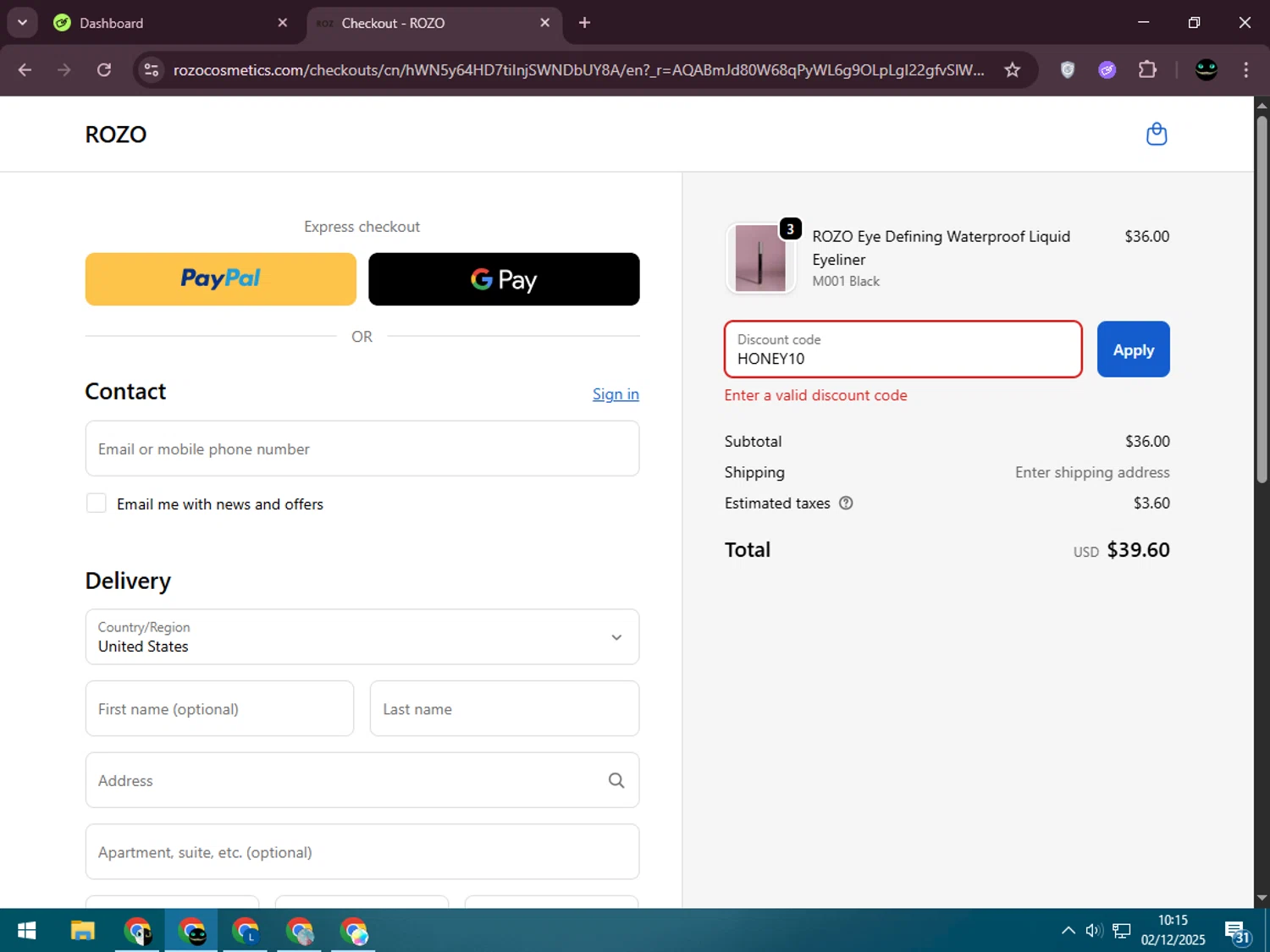Bookmark this page with star icon

point(1012,70)
